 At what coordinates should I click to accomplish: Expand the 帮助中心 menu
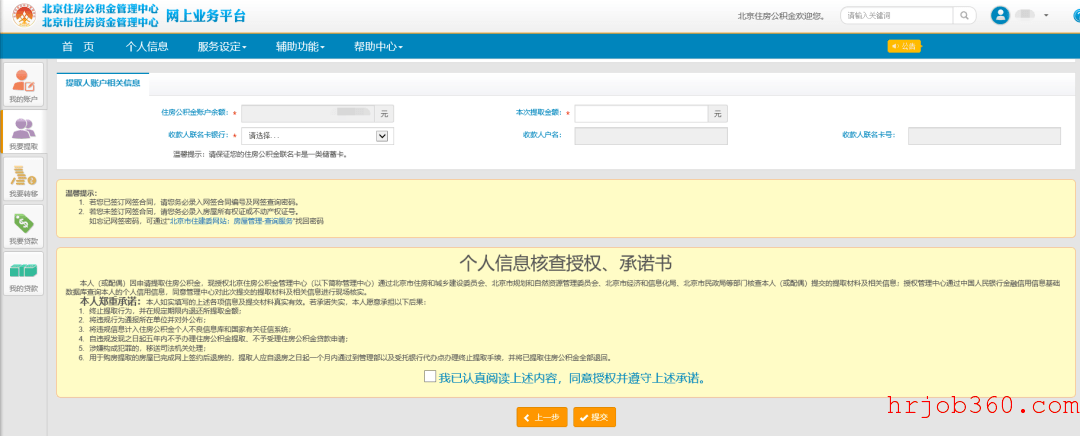coord(378,47)
